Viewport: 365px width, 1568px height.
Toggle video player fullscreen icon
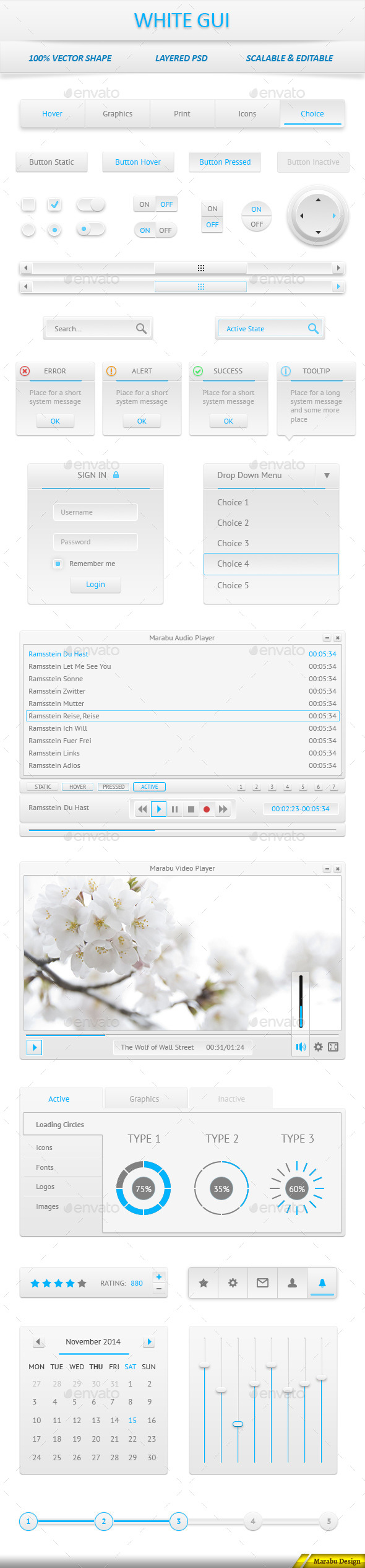pos(333,1047)
